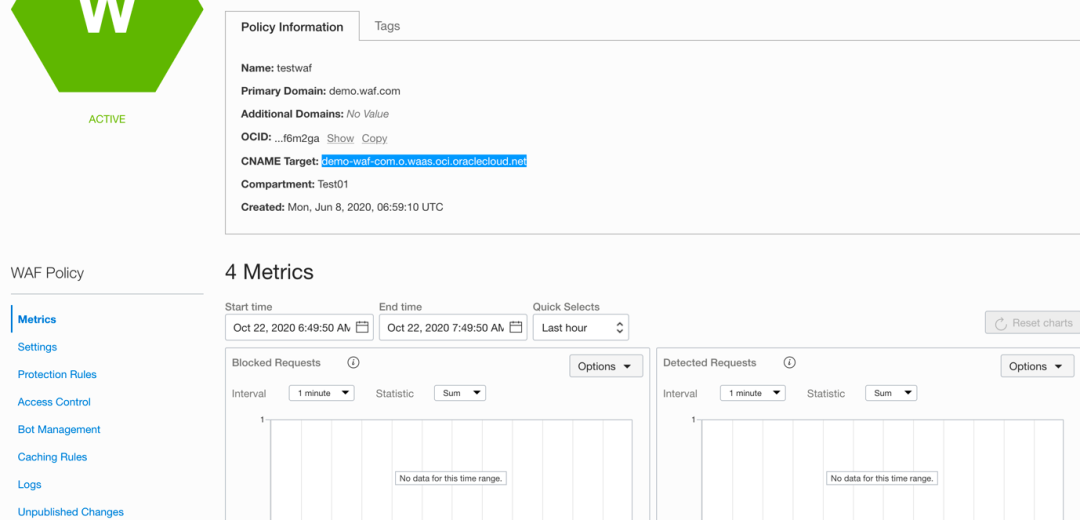Image resolution: width=1080 pixels, height=520 pixels.
Task: Open Blocked Requests Options menu
Action: pyautogui.click(x=605, y=366)
